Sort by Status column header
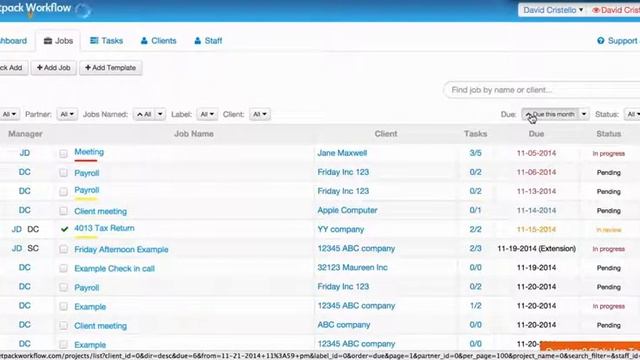This screenshot has height=360, width=640. point(609,134)
